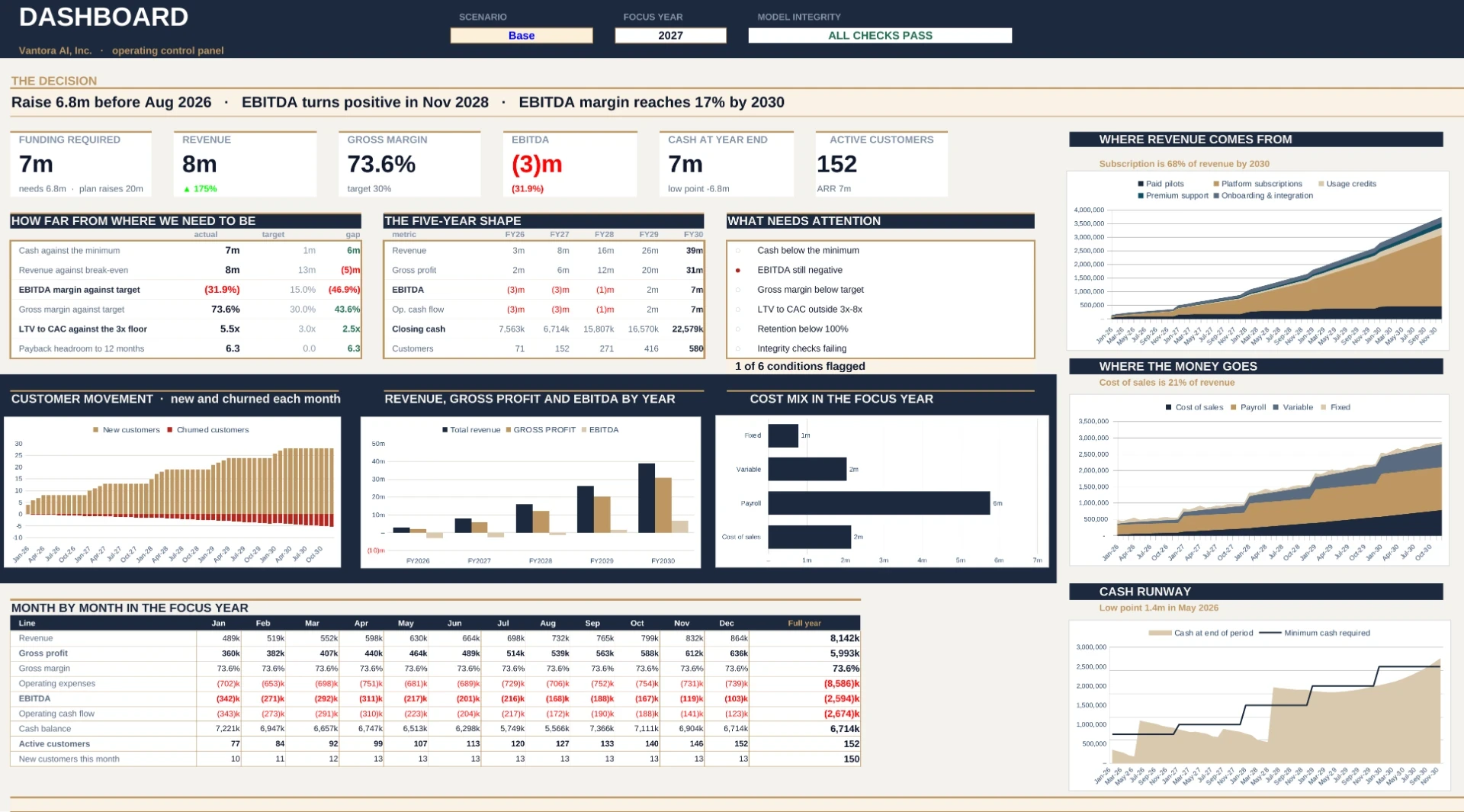
Task: Click the FUNDING REQUIRED card
Action: 81,165
